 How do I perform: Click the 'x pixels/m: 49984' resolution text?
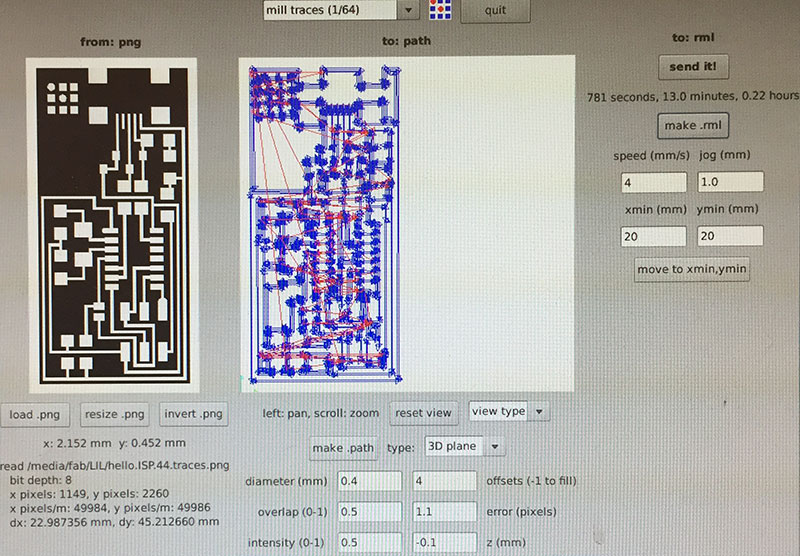click(109, 508)
